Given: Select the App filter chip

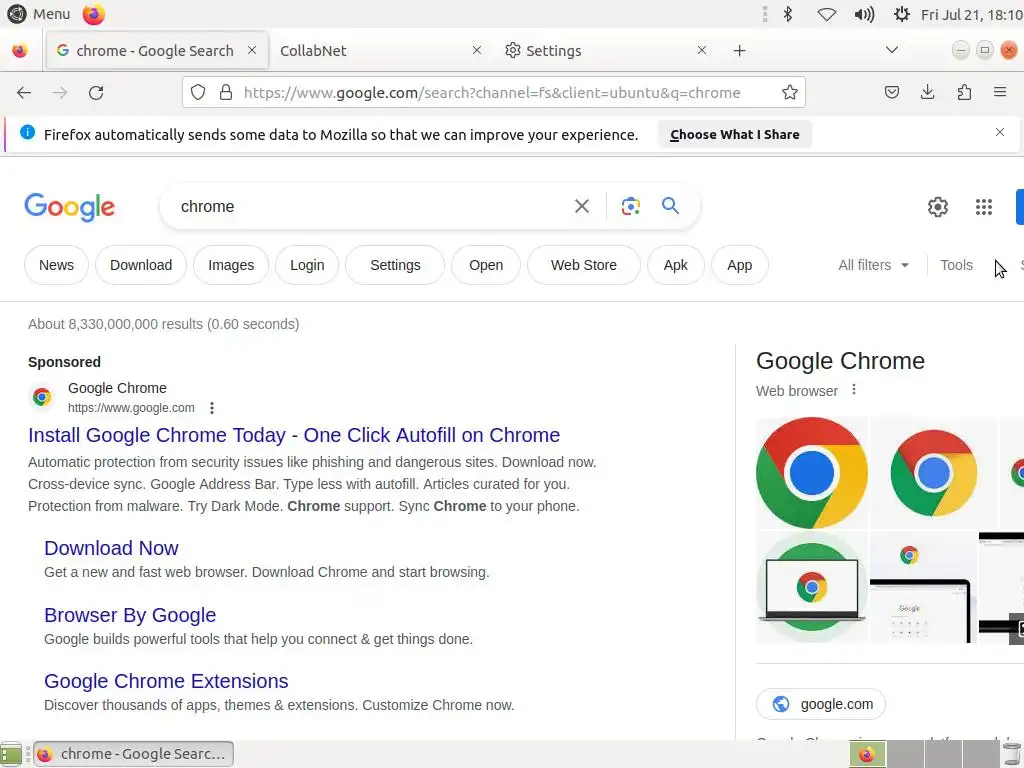Looking at the screenshot, I should coord(740,265).
